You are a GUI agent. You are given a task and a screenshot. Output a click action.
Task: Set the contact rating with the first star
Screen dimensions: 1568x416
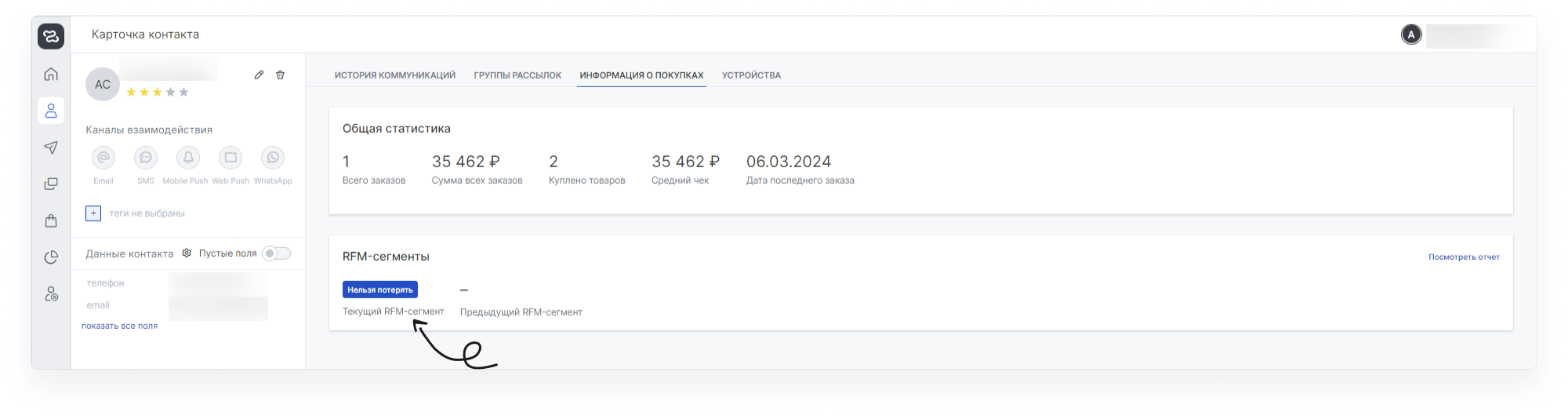pyautogui.click(x=131, y=92)
